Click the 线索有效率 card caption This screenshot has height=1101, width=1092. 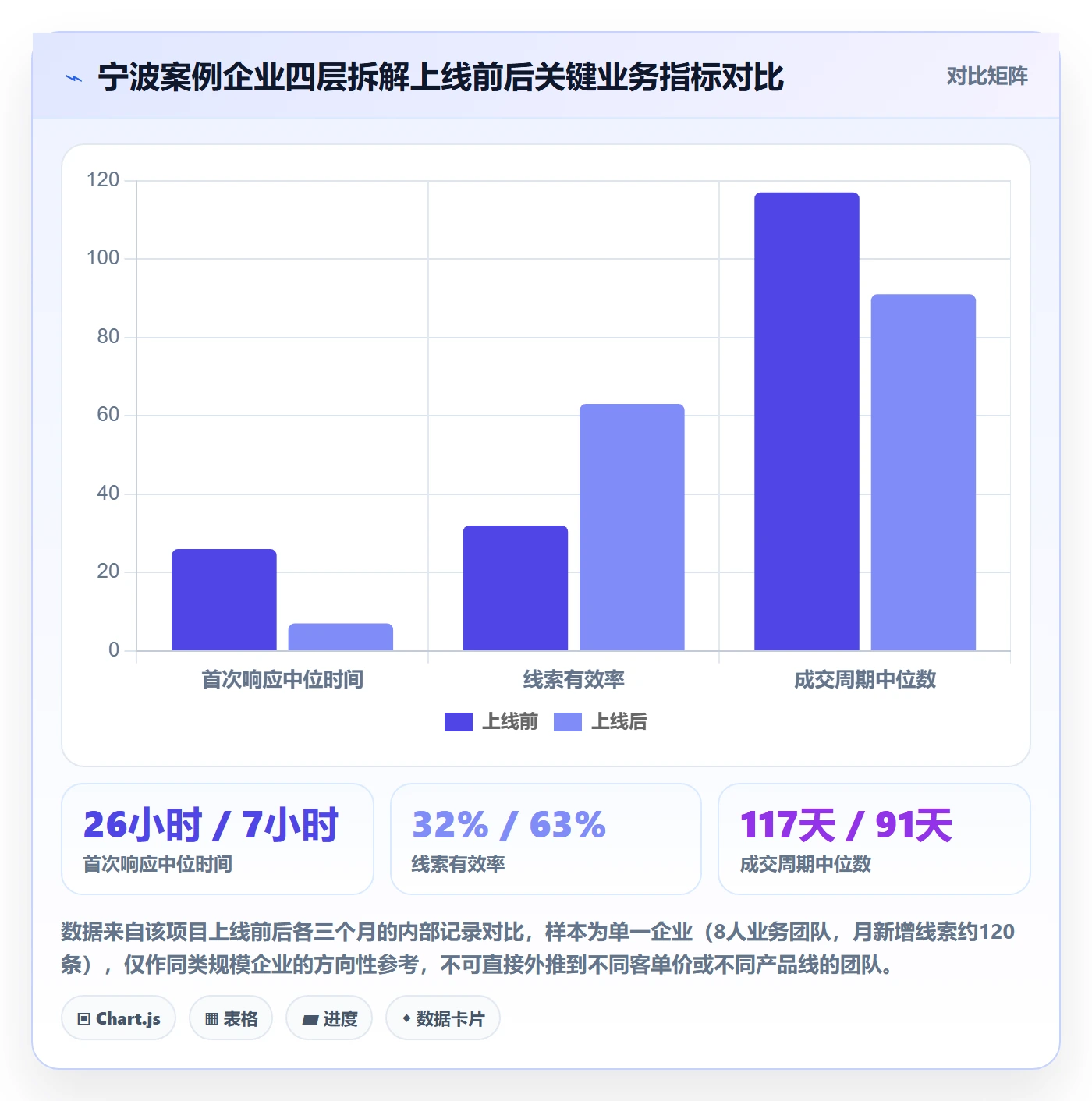(459, 864)
